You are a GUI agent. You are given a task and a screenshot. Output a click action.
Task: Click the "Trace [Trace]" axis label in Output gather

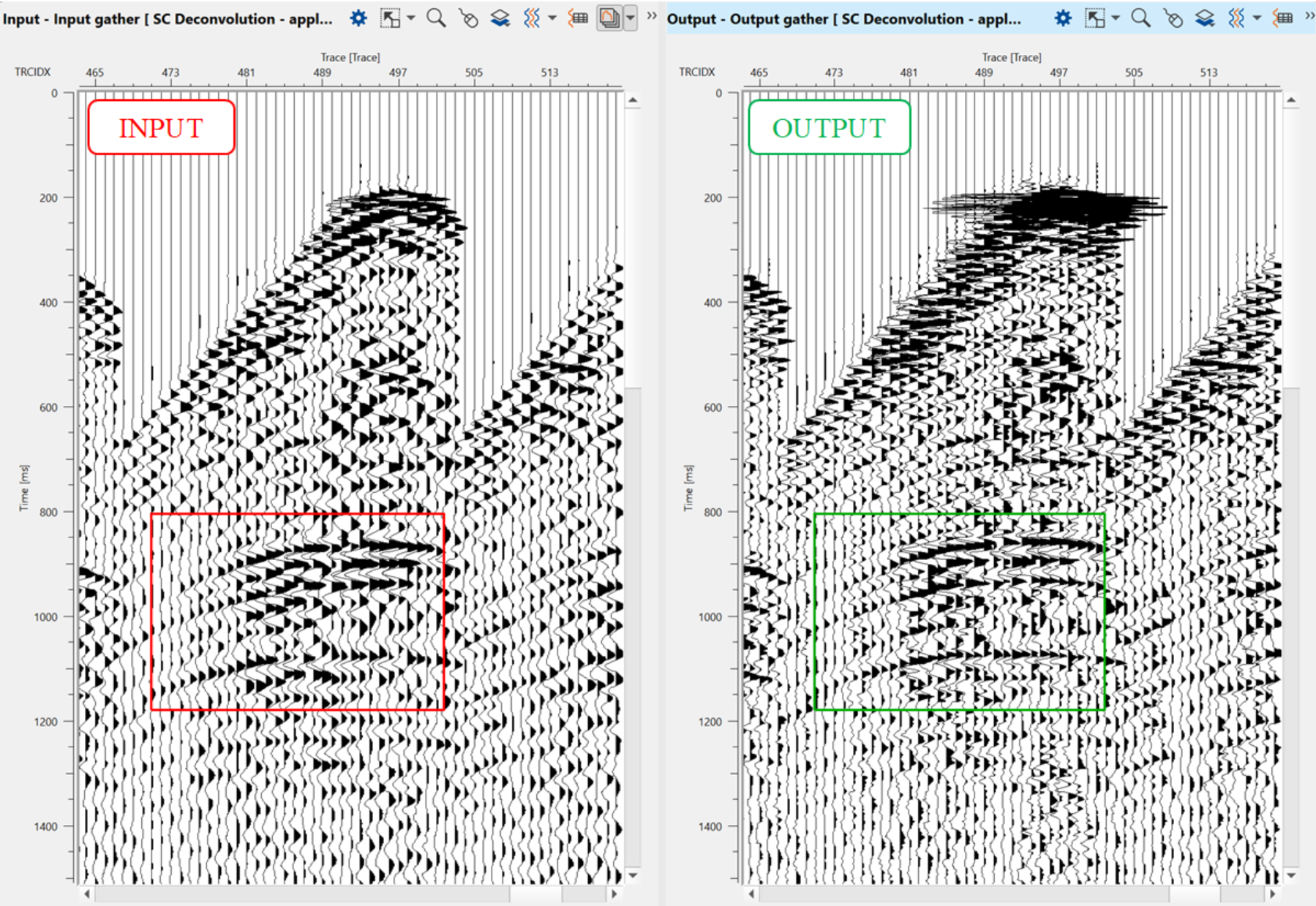pos(1012,57)
